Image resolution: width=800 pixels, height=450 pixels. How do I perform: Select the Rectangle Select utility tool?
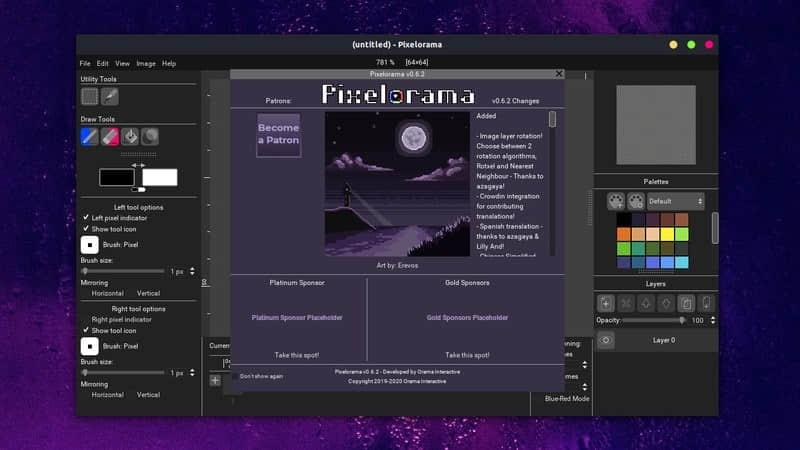coord(90,96)
